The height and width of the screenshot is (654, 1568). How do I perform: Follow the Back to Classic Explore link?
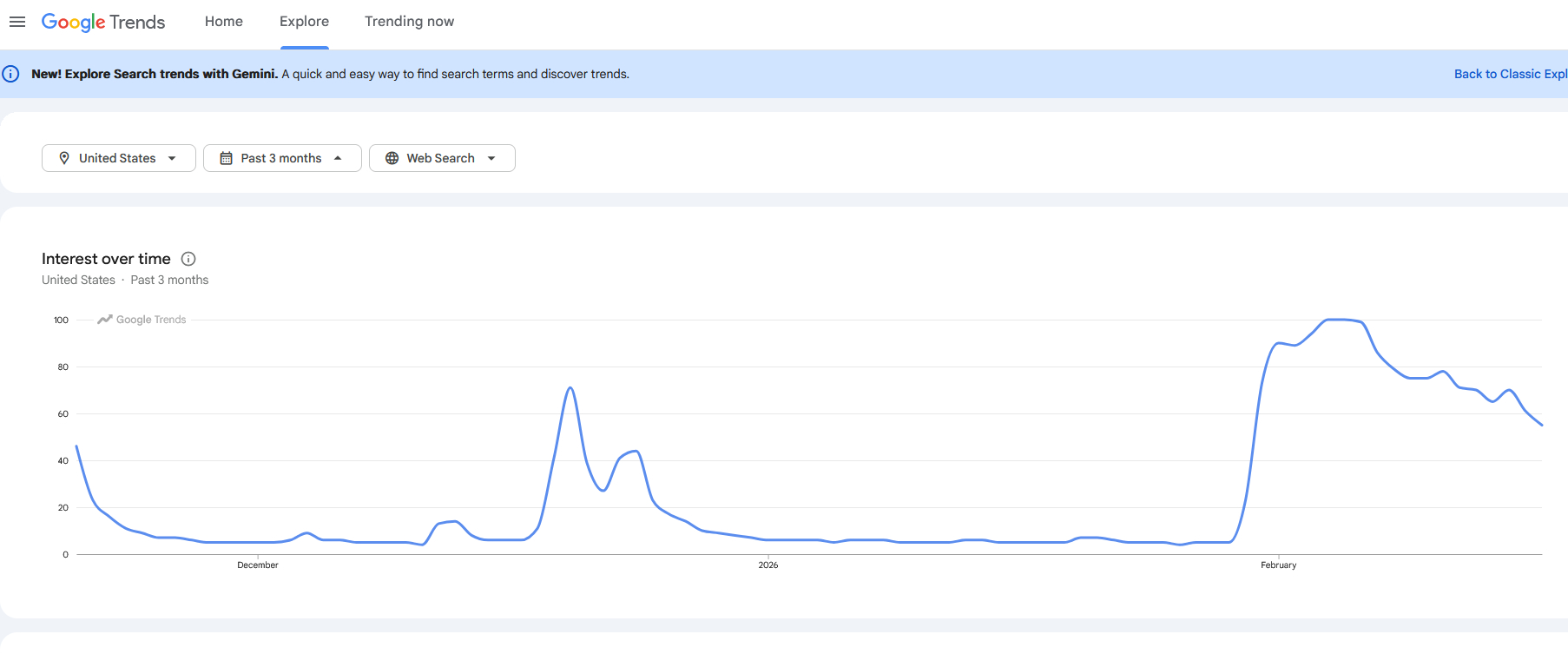tap(1510, 74)
